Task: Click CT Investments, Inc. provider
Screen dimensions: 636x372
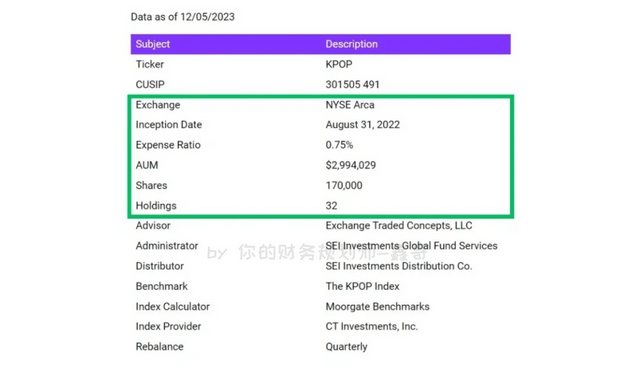Action: pyautogui.click(x=371, y=327)
